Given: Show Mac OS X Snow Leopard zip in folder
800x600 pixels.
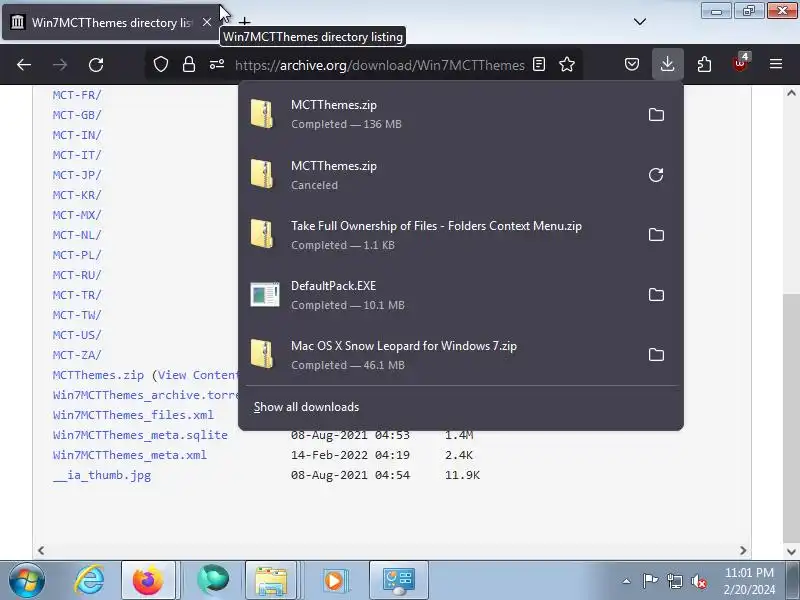Looking at the screenshot, I should [x=656, y=355].
